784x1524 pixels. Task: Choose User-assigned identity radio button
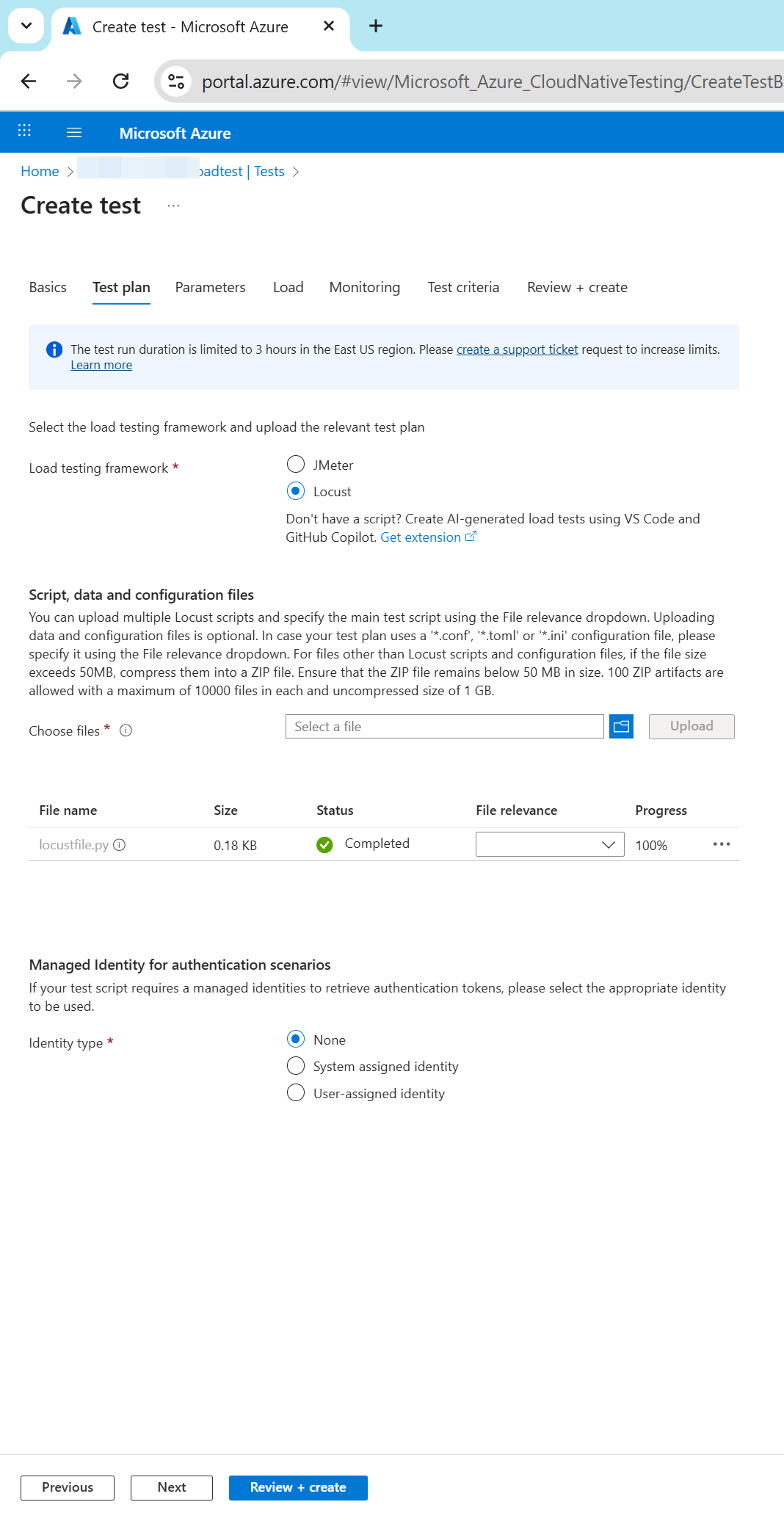(296, 1093)
